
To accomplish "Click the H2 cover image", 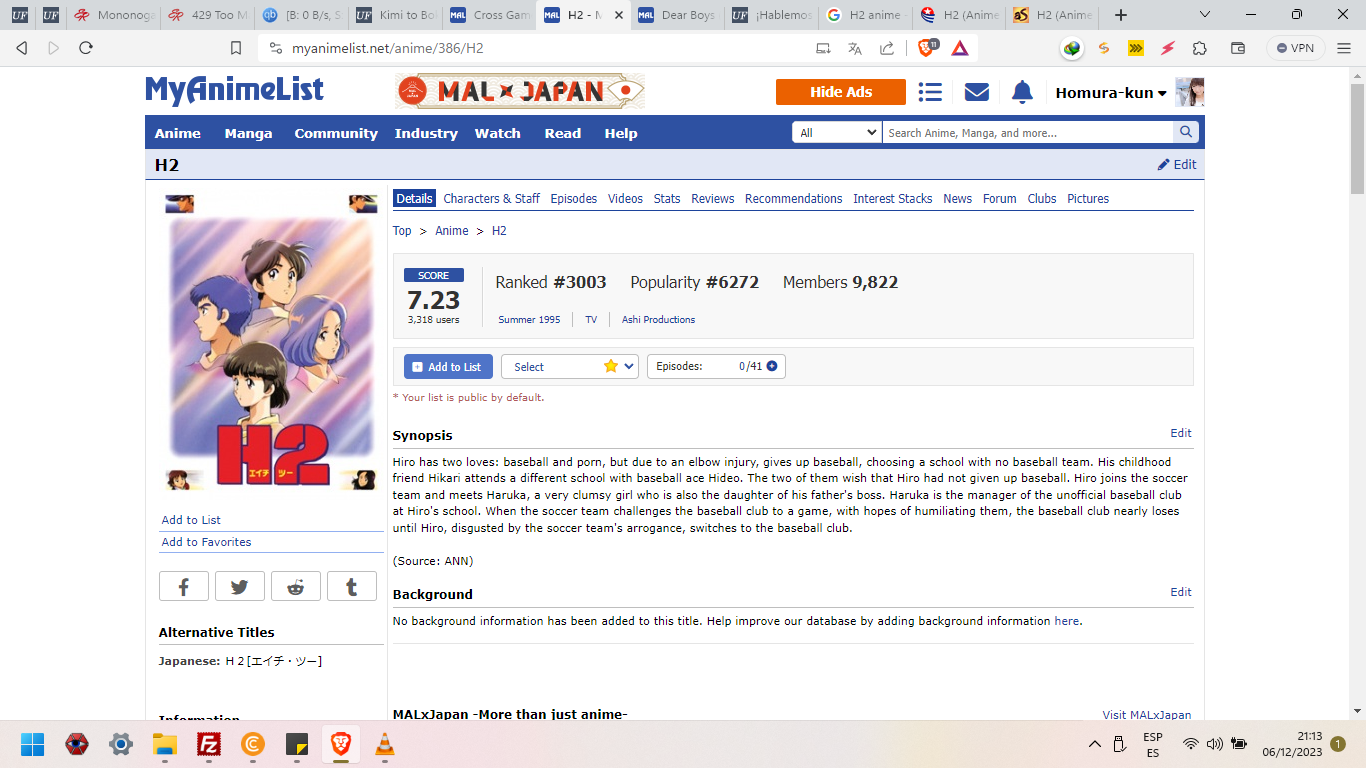I will click(x=271, y=343).
